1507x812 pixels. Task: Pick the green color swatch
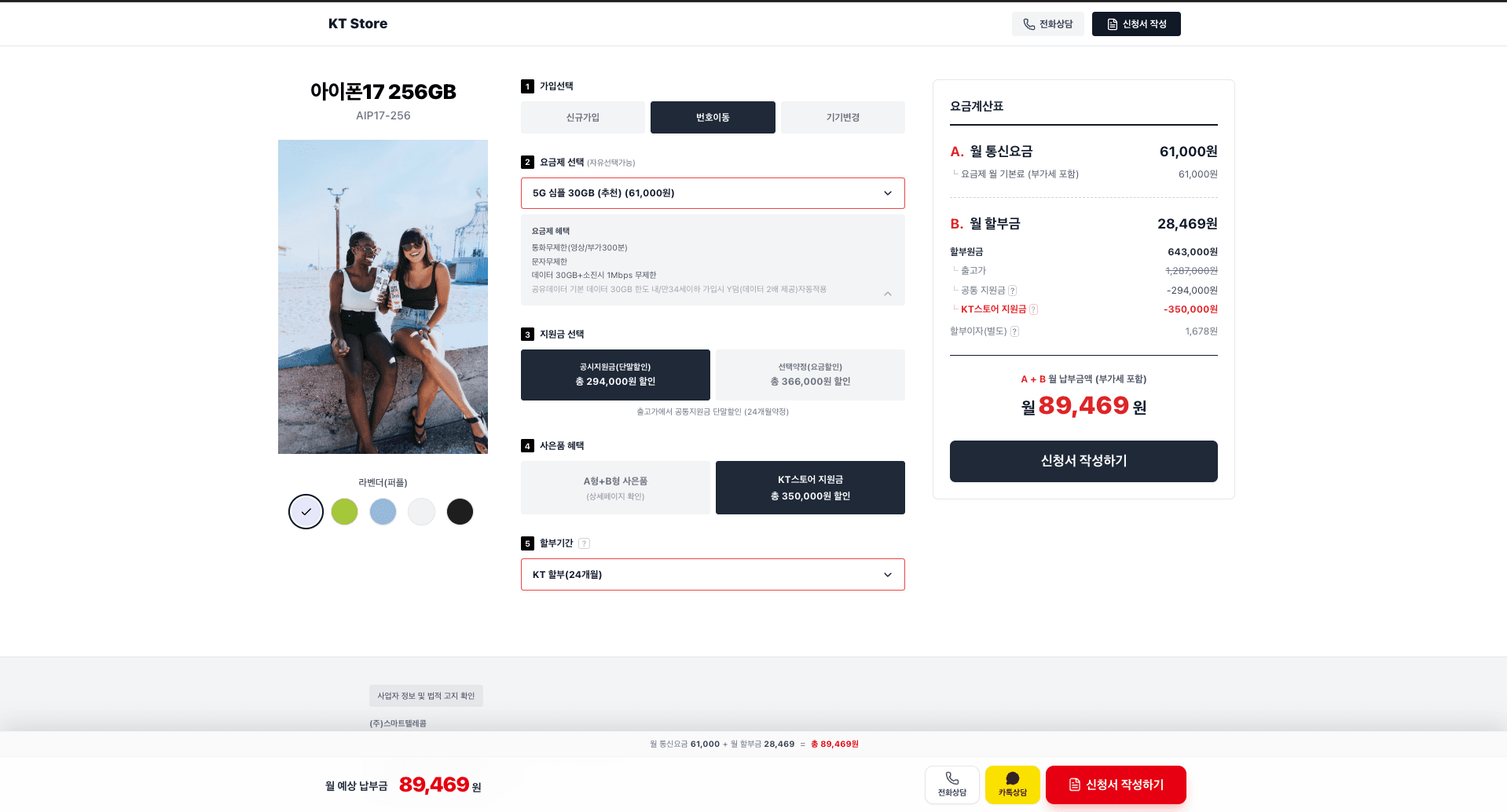click(x=344, y=512)
